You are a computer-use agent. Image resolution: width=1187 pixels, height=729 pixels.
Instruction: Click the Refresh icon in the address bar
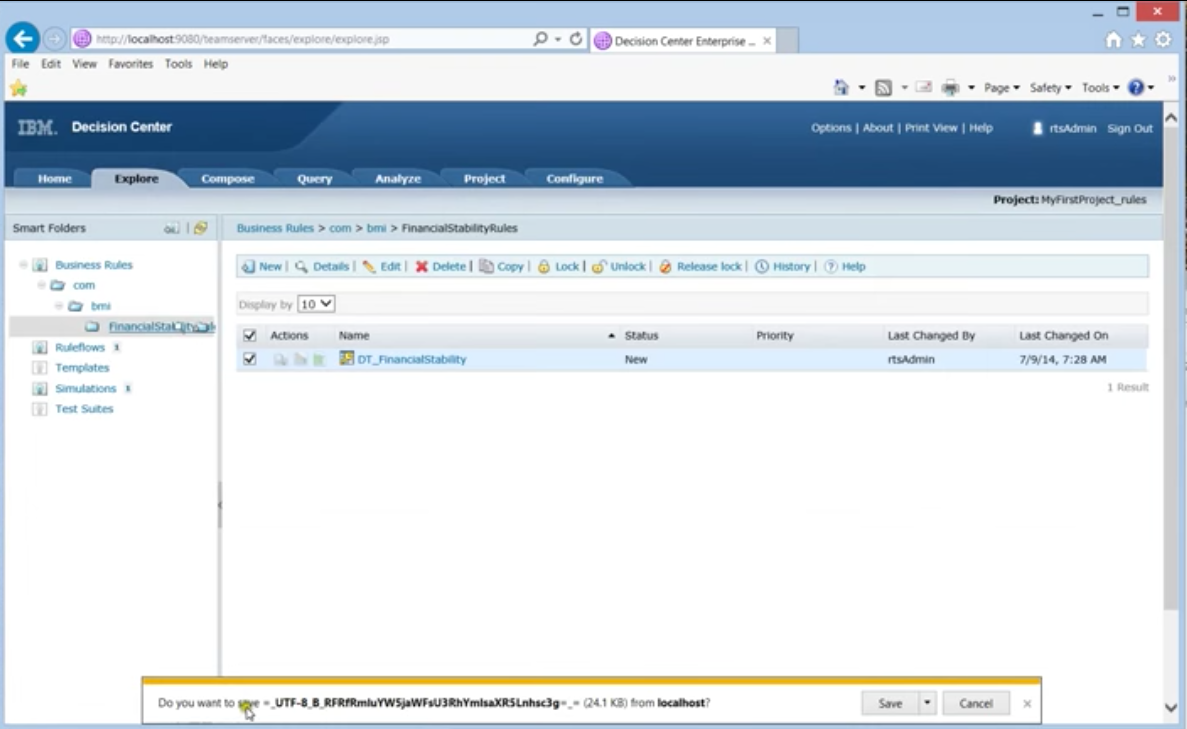576,39
